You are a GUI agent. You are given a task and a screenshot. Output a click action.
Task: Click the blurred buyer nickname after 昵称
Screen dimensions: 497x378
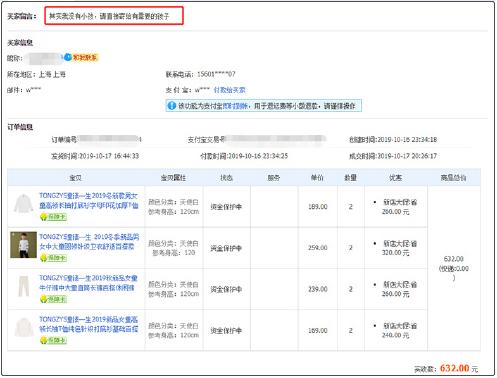click(x=45, y=58)
